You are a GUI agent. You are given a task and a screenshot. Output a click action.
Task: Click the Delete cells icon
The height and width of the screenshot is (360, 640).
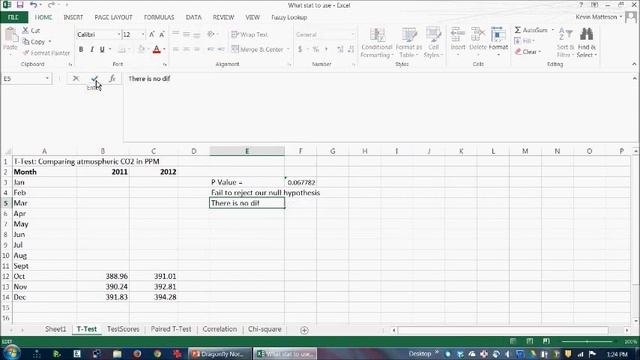[478, 34]
